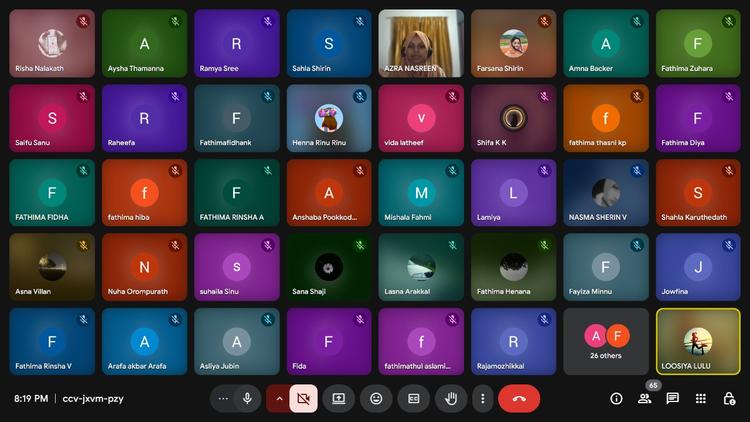Viewport: 750px width, 422px height.
Task: Open the chat messages panel
Action: point(672,398)
